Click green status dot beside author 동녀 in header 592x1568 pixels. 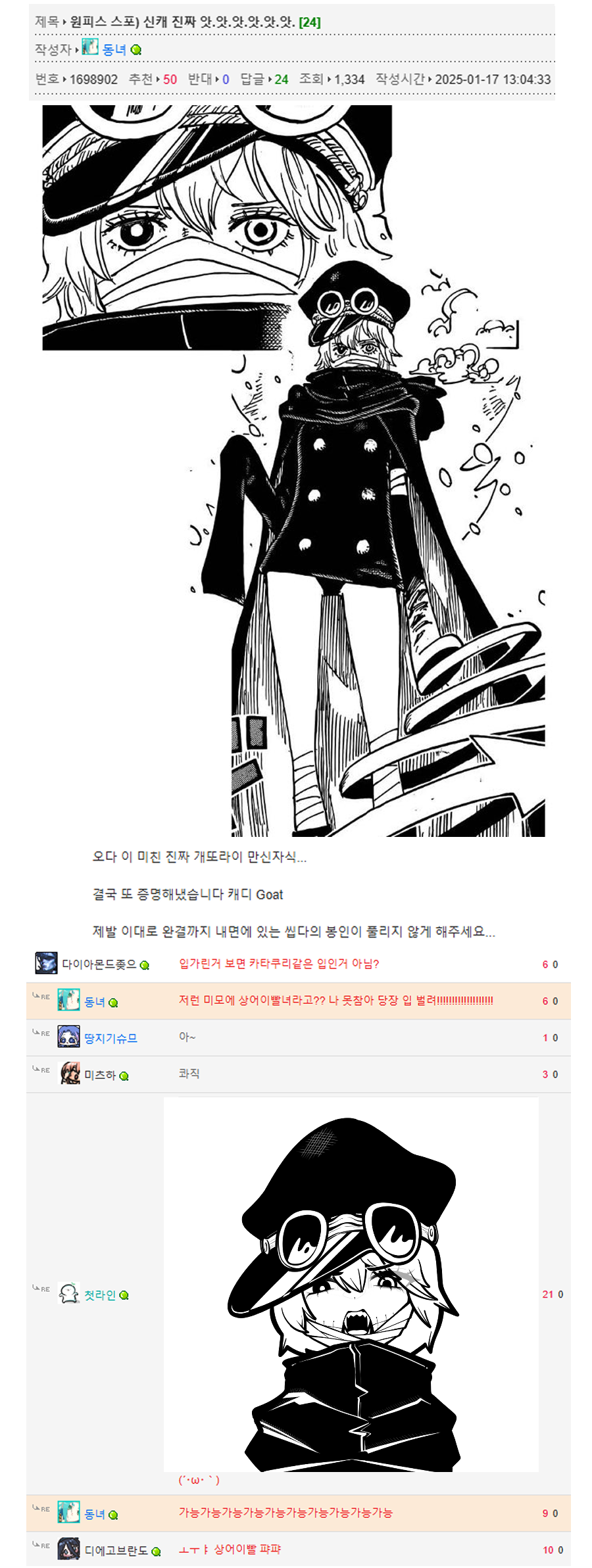click(136, 50)
